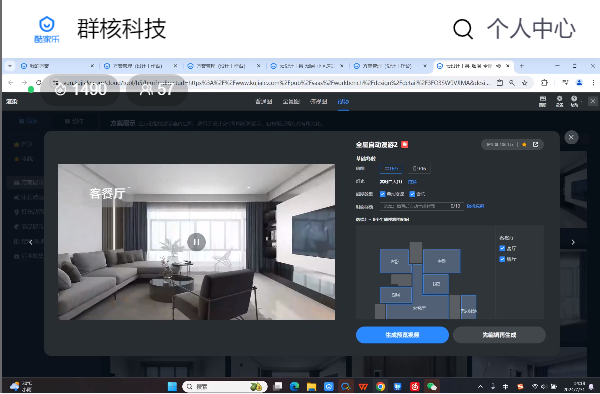Close the app panel with the header X
This screenshot has width=600, height=394.
click(x=593, y=101)
